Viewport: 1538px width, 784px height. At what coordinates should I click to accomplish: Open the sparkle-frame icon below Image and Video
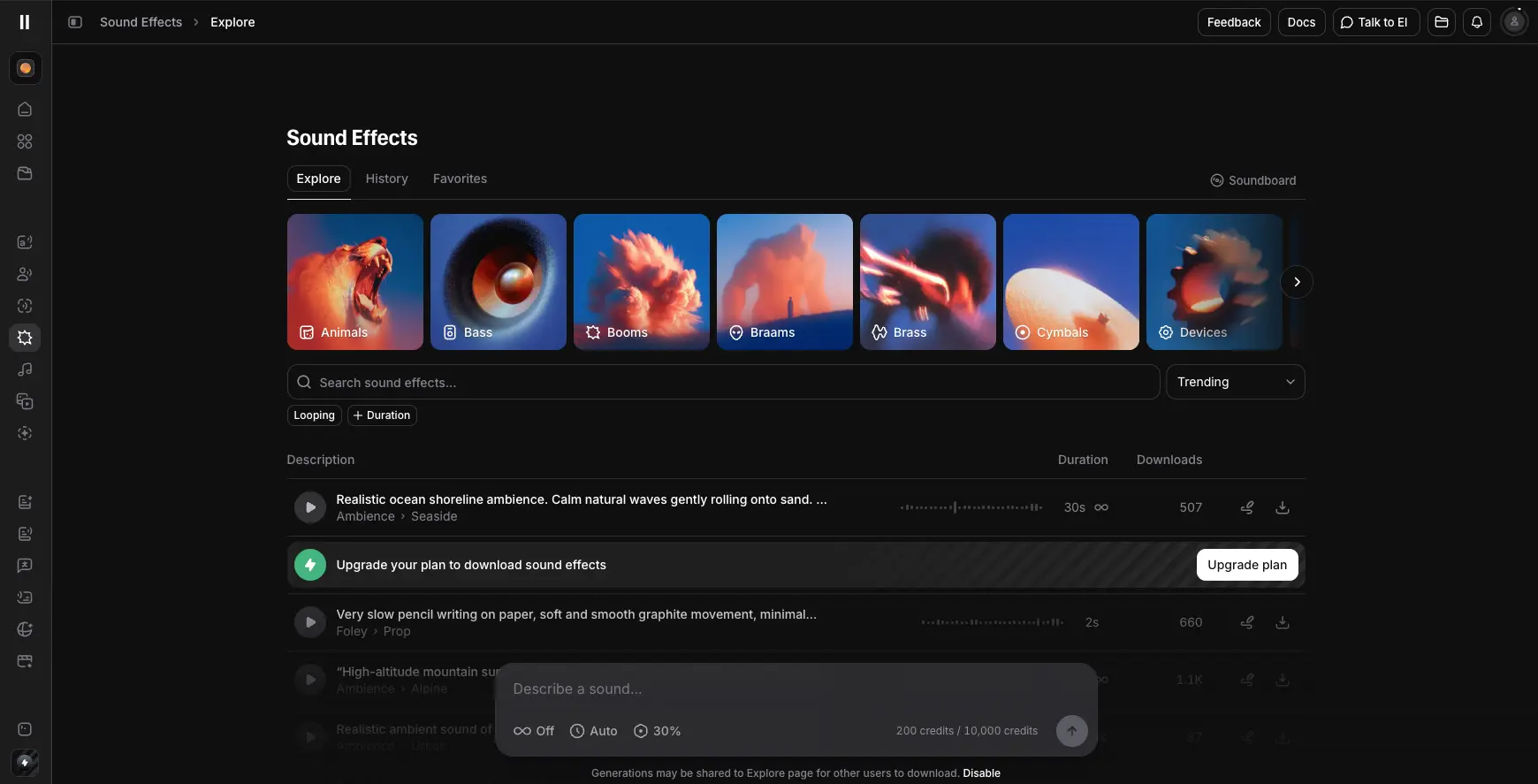click(25, 433)
